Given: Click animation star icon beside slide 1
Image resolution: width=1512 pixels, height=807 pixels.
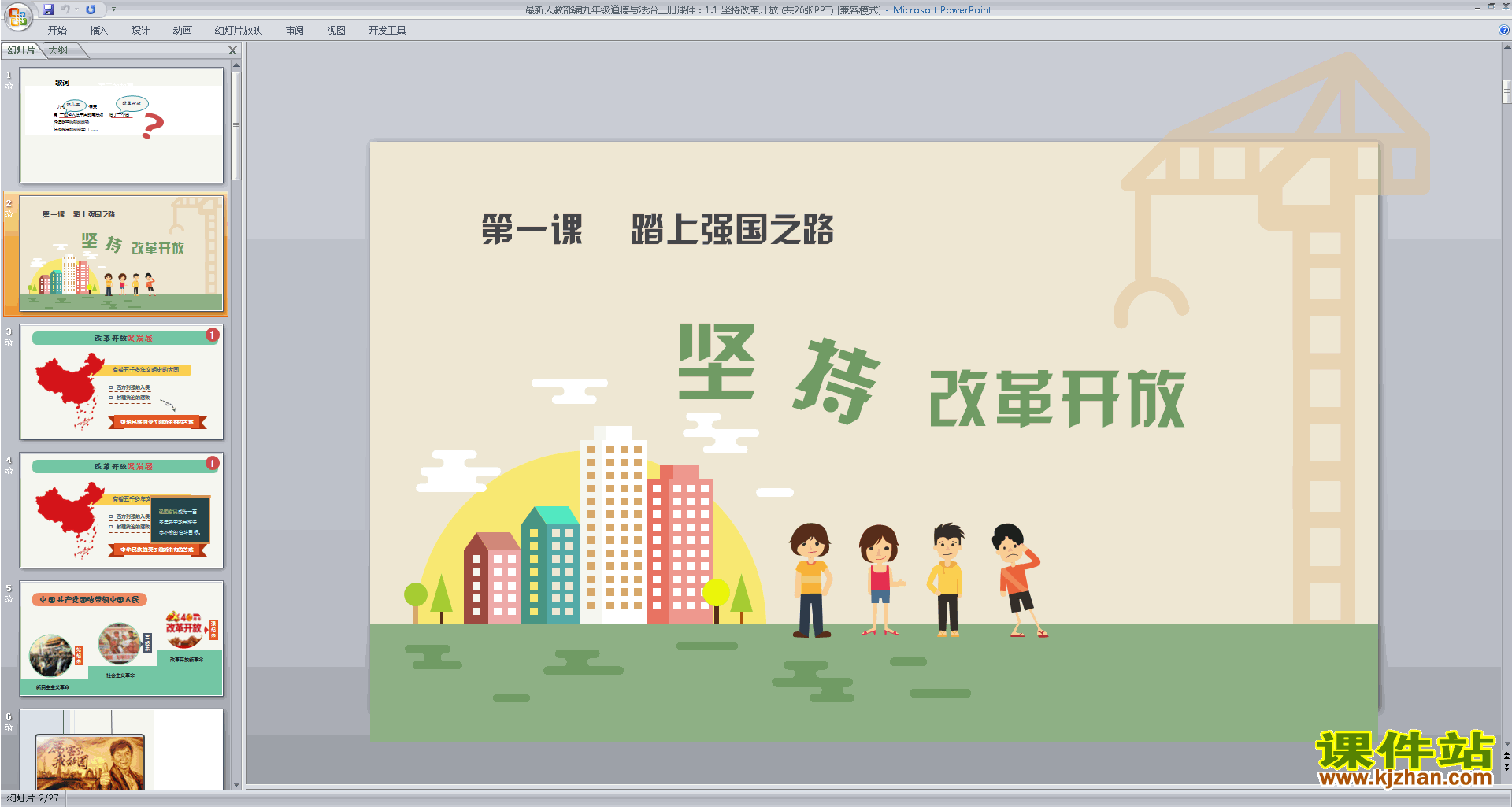Looking at the screenshot, I should point(9,85).
